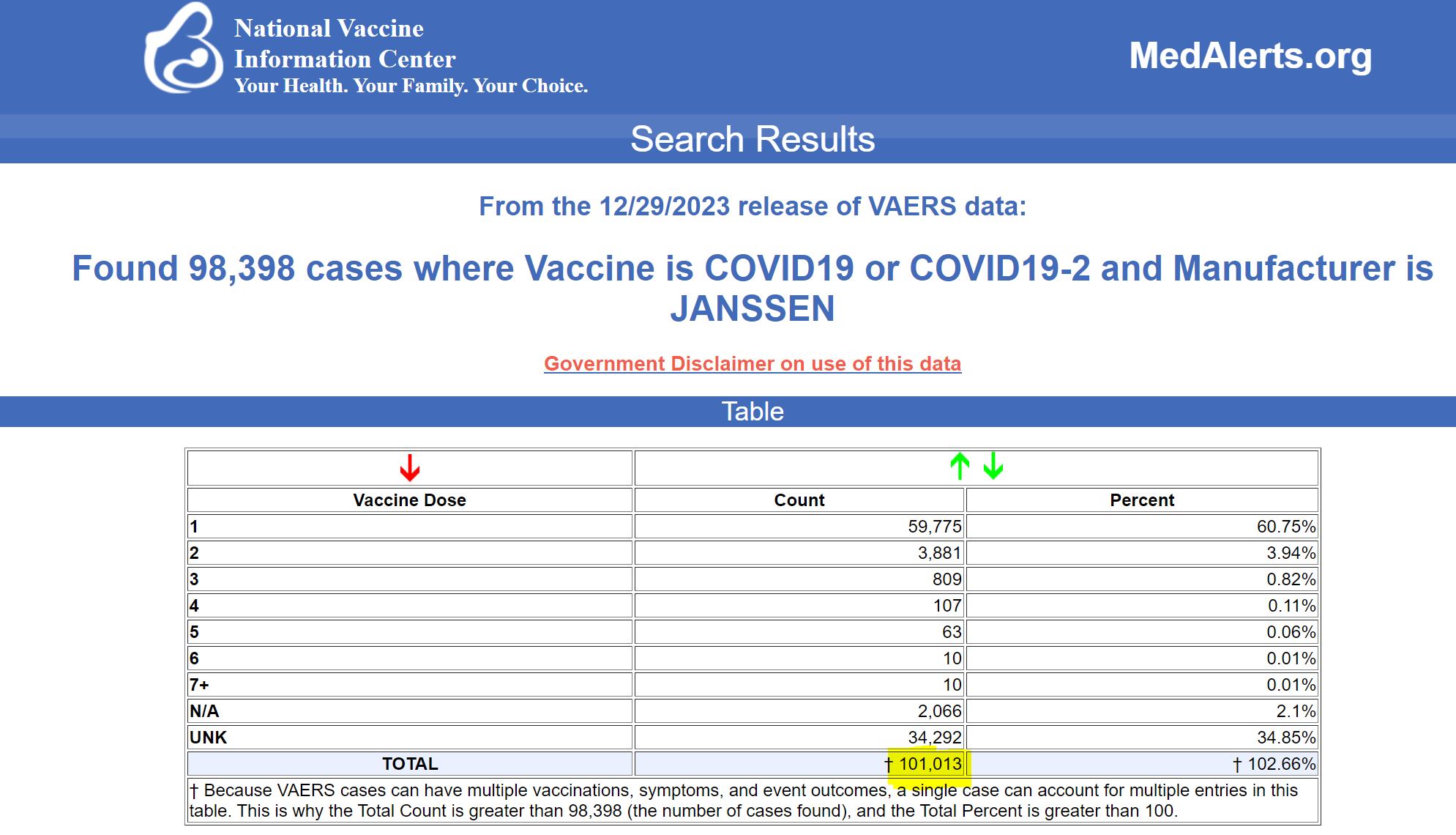This screenshot has height=835, width=1456.
Task: Select the count 63 for dose 5
Action: pyautogui.click(x=952, y=632)
